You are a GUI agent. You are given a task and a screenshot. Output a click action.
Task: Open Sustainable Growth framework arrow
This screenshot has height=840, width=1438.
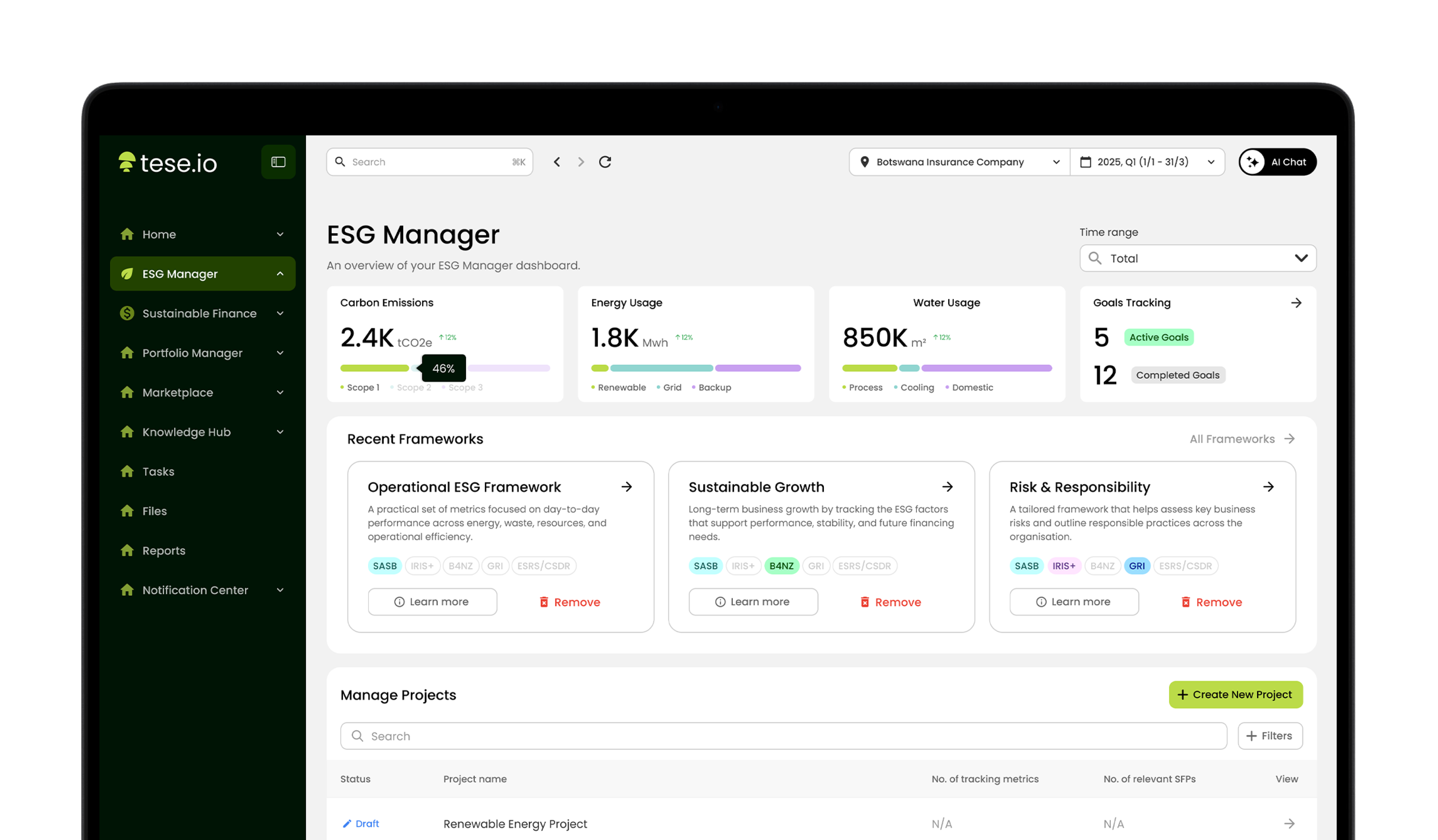click(x=947, y=486)
